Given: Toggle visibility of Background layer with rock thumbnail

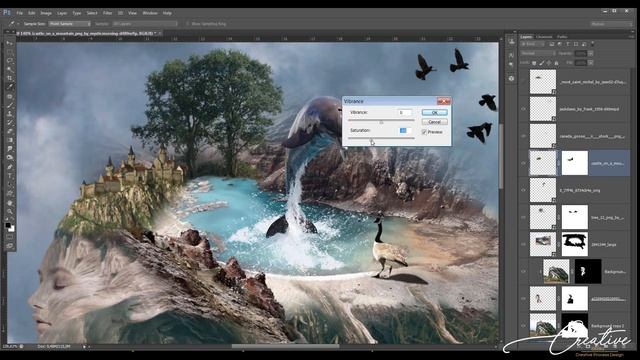Looking at the screenshot, I should click(523, 271).
